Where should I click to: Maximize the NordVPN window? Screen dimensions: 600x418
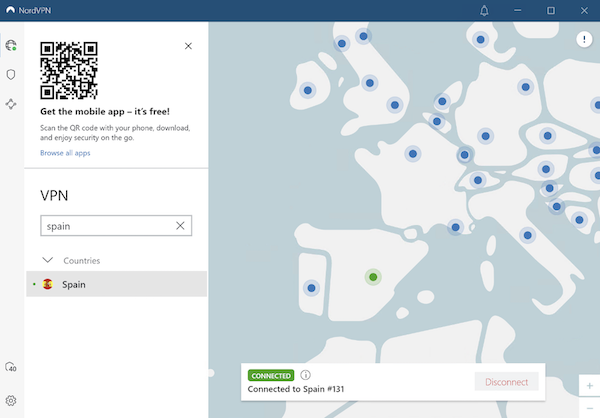[551, 10]
